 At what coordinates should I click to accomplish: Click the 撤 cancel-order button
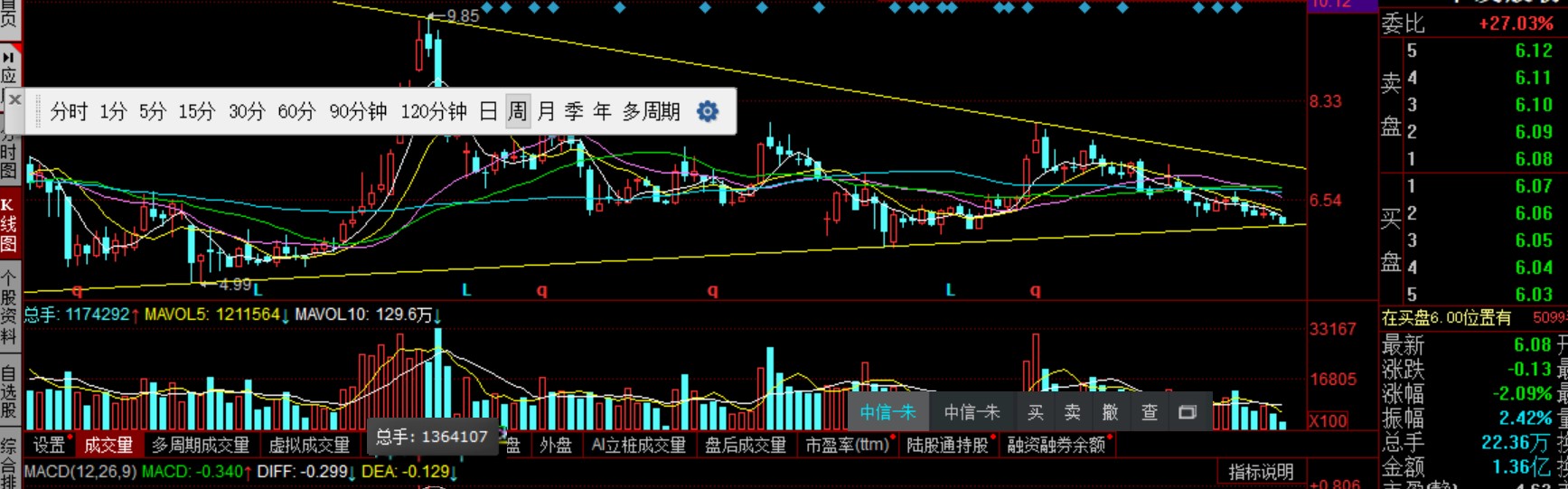[1110, 412]
